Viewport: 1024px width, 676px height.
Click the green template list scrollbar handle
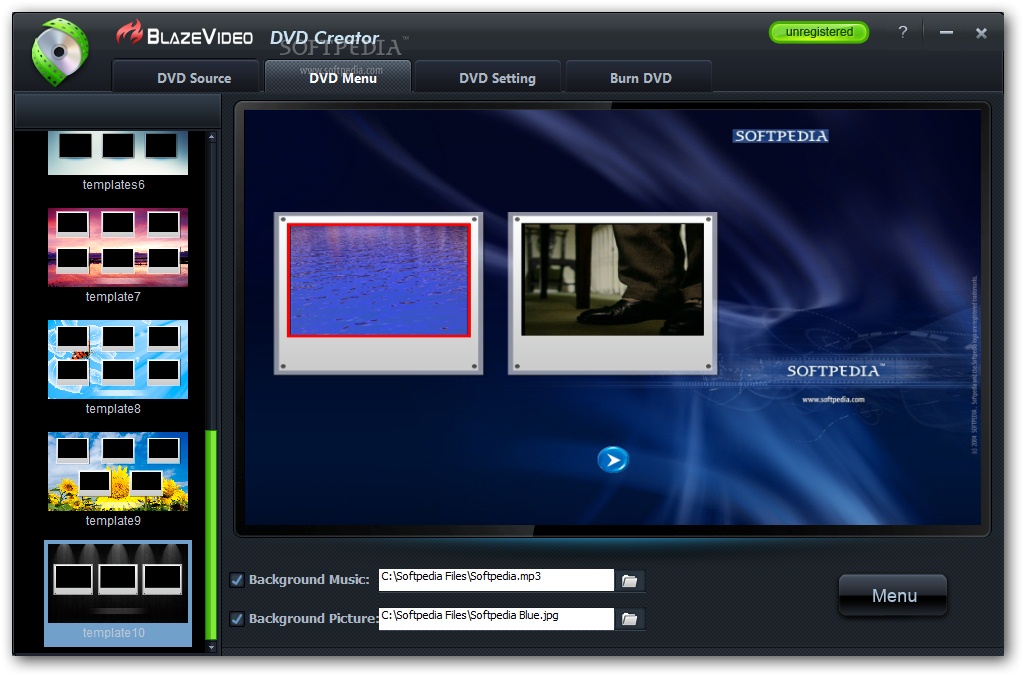pos(211,534)
